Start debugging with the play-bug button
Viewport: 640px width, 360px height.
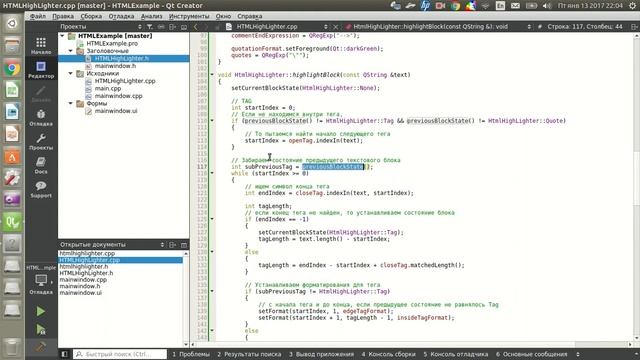40,329
